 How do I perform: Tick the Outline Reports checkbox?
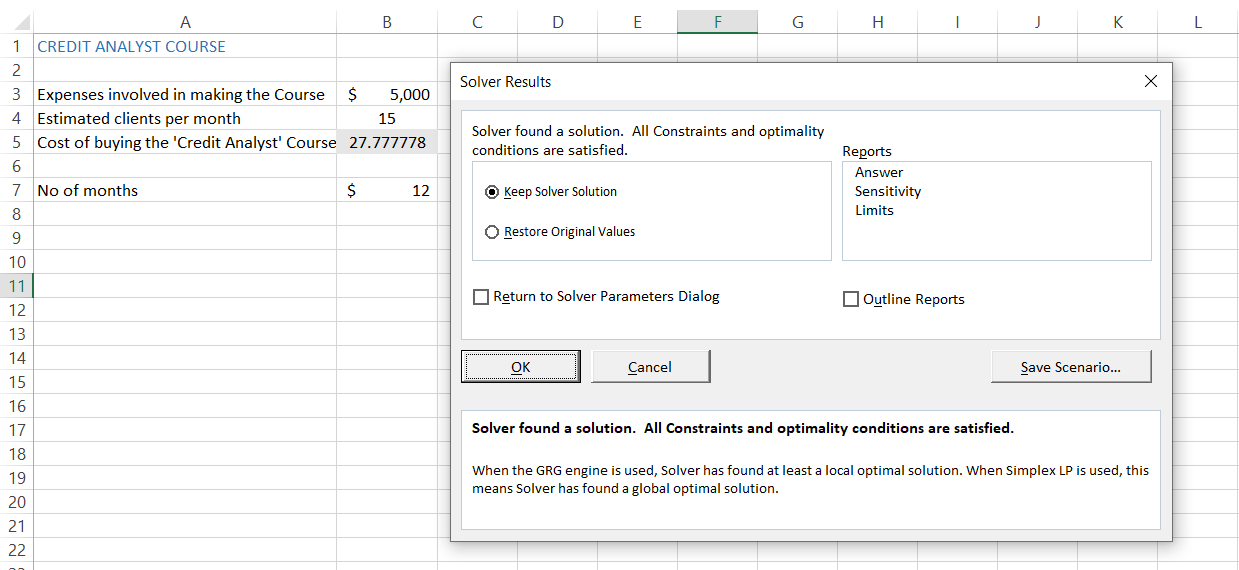click(851, 299)
